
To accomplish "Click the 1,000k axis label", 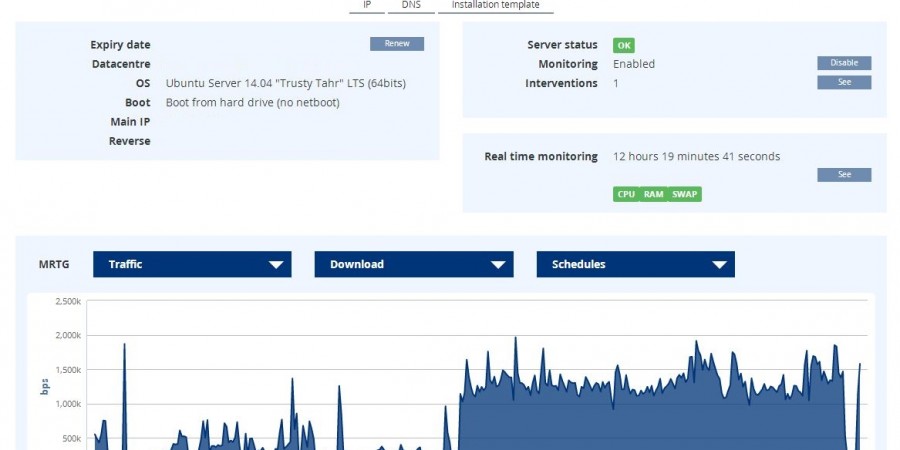I will click(x=68, y=404).
